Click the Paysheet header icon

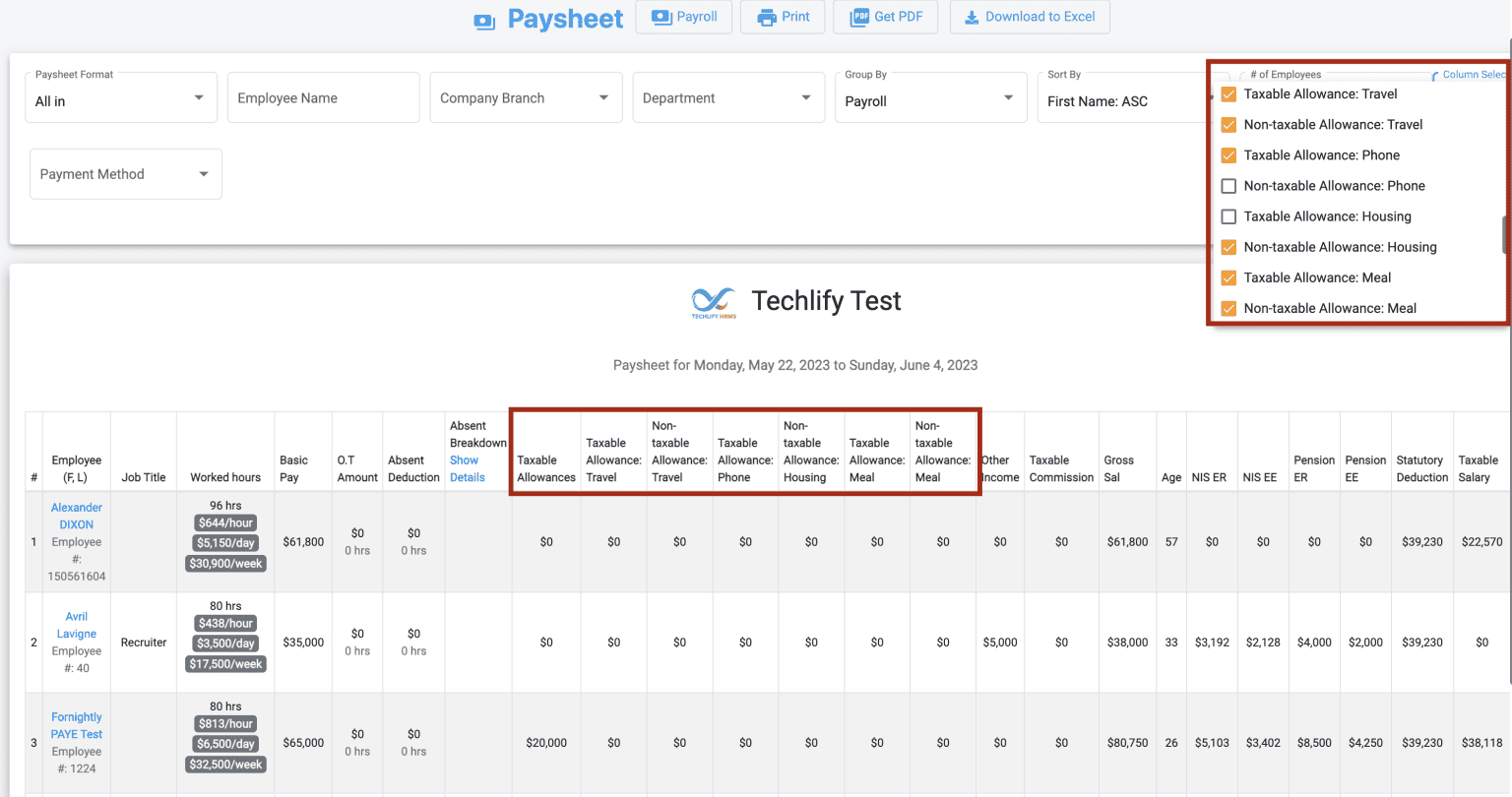[483, 19]
